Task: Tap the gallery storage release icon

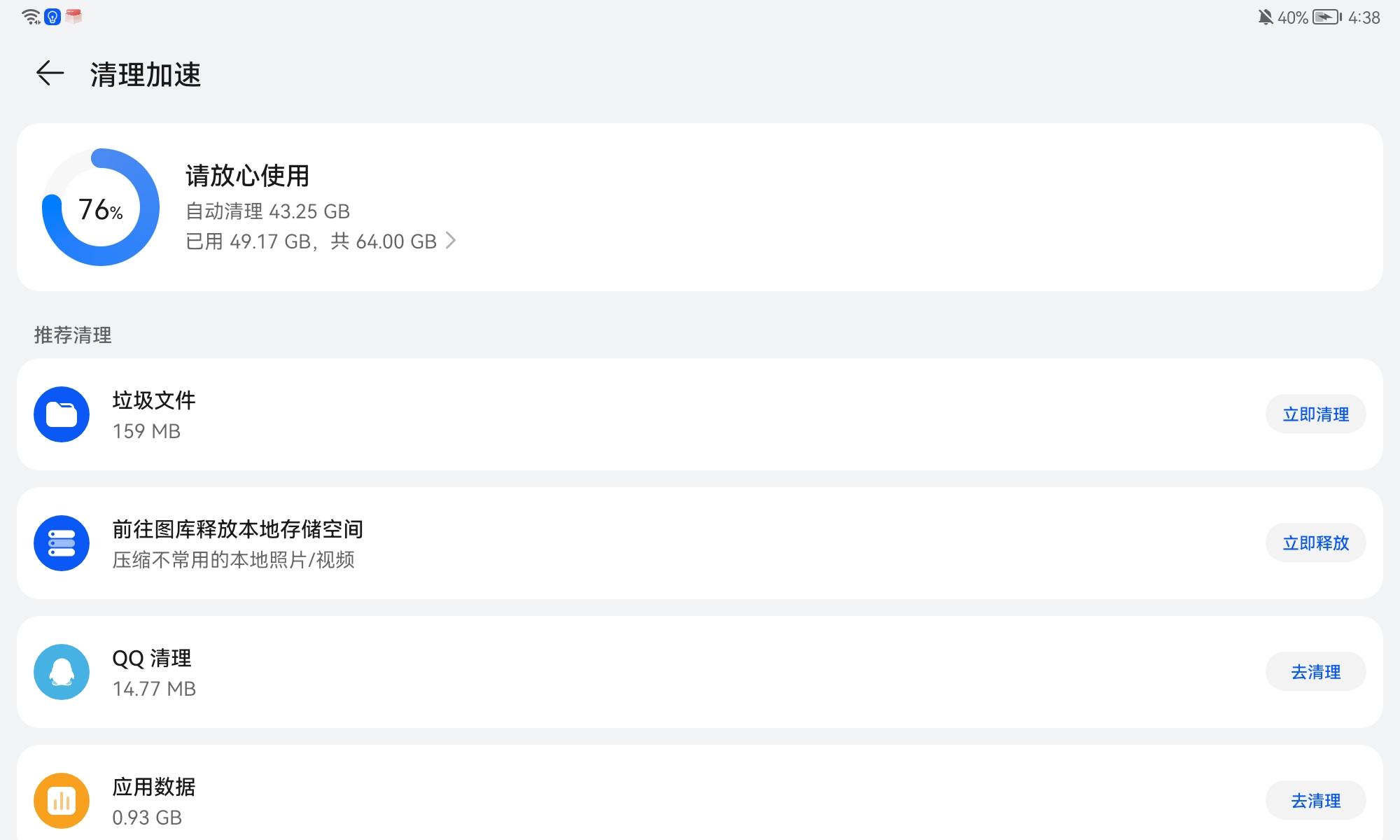Action: click(x=62, y=543)
